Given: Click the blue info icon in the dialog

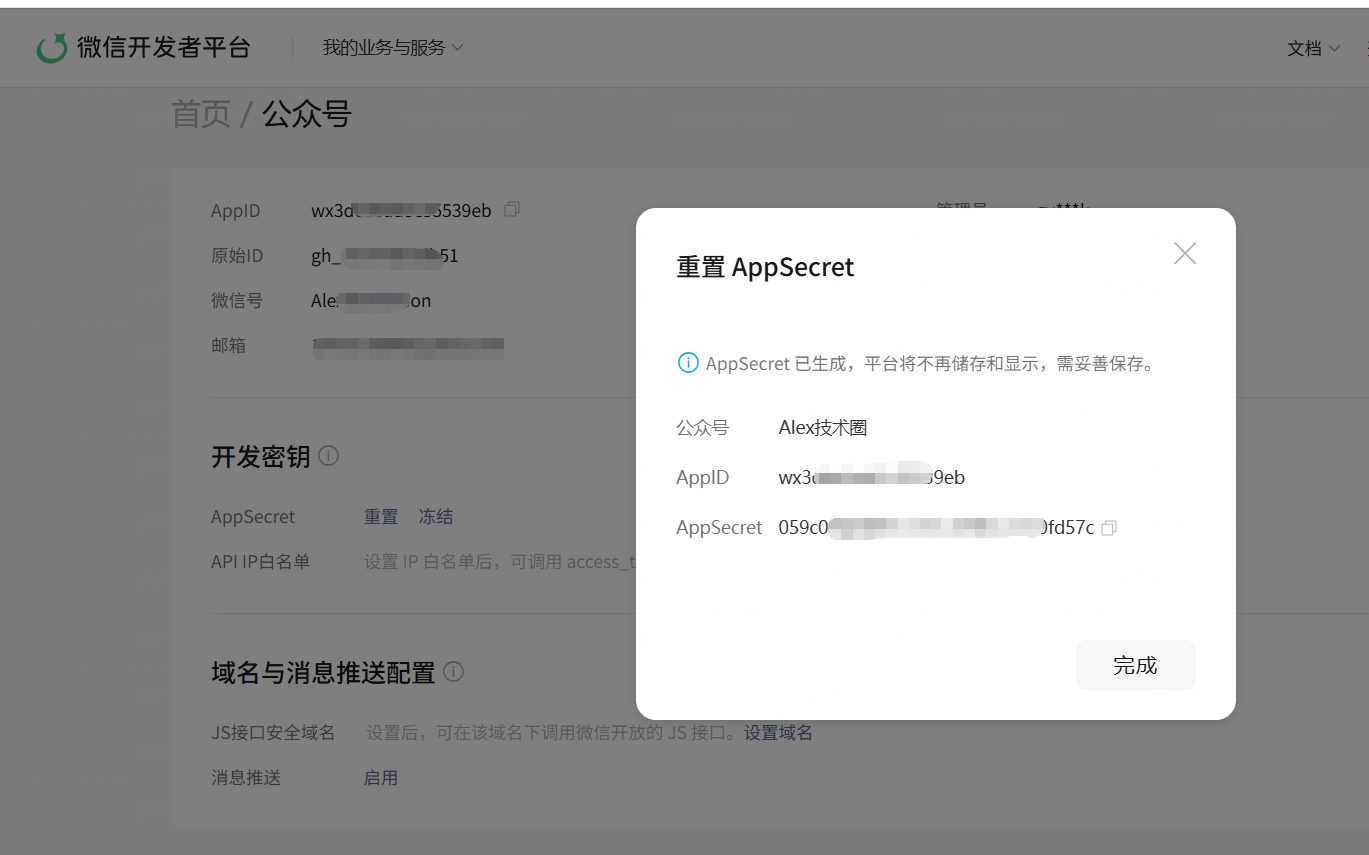Looking at the screenshot, I should tap(687, 363).
